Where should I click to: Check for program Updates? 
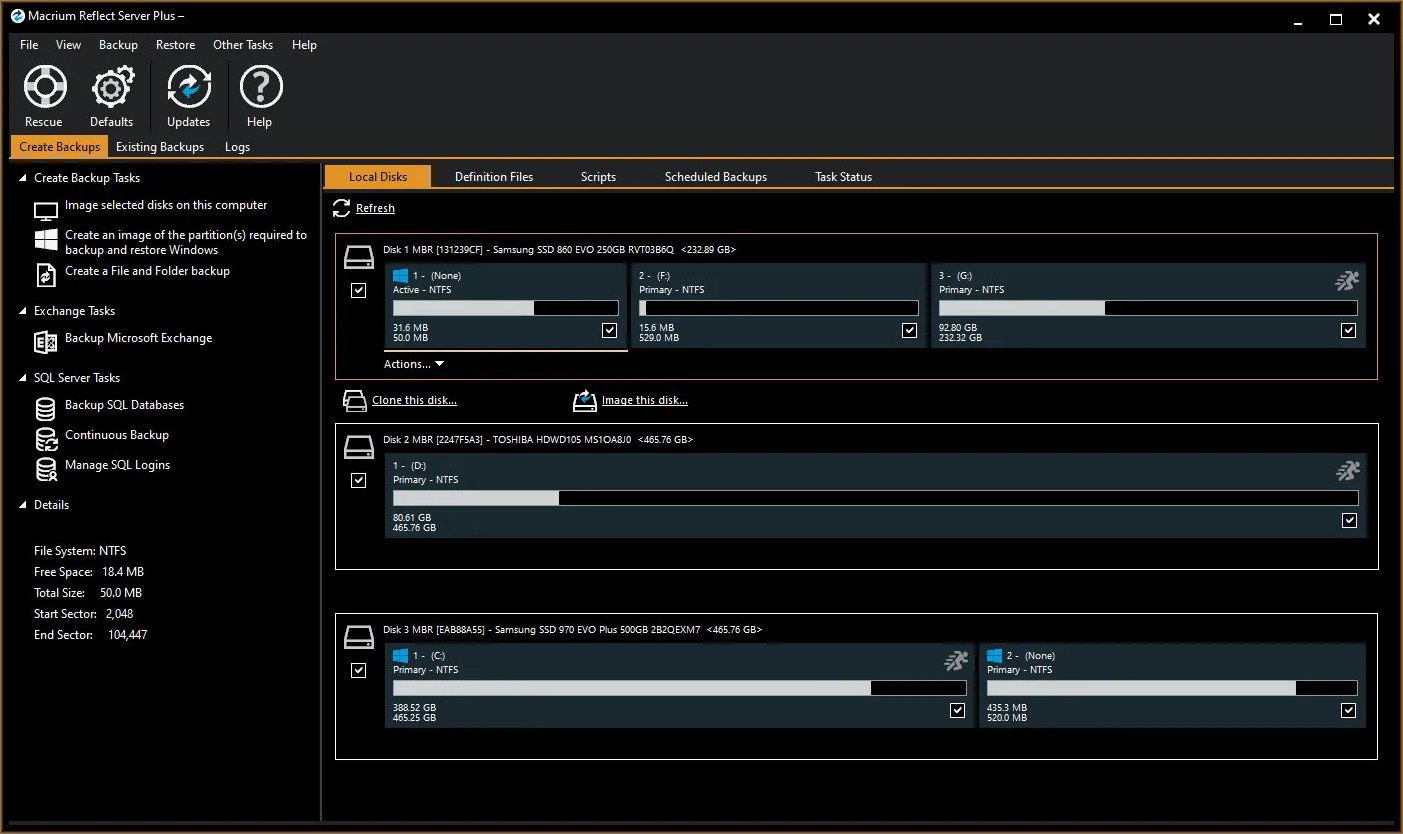(188, 95)
